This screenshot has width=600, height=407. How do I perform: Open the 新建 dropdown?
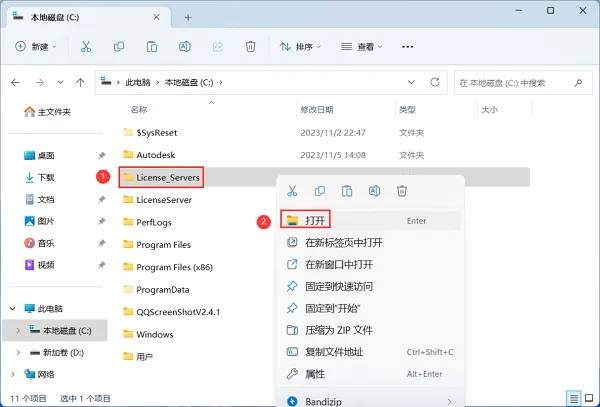pyautogui.click(x=36, y=47)
